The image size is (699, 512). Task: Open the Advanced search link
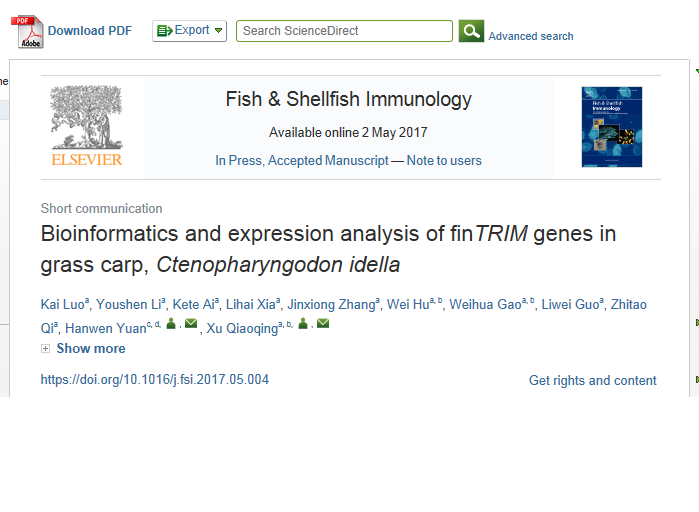(531, 36)
